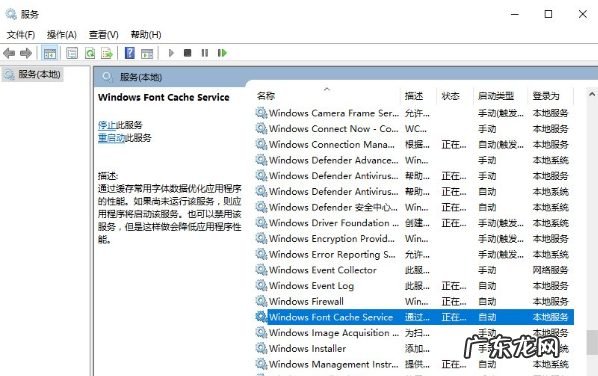Click gear icon of Windows Event Collector row

(261, 270)
